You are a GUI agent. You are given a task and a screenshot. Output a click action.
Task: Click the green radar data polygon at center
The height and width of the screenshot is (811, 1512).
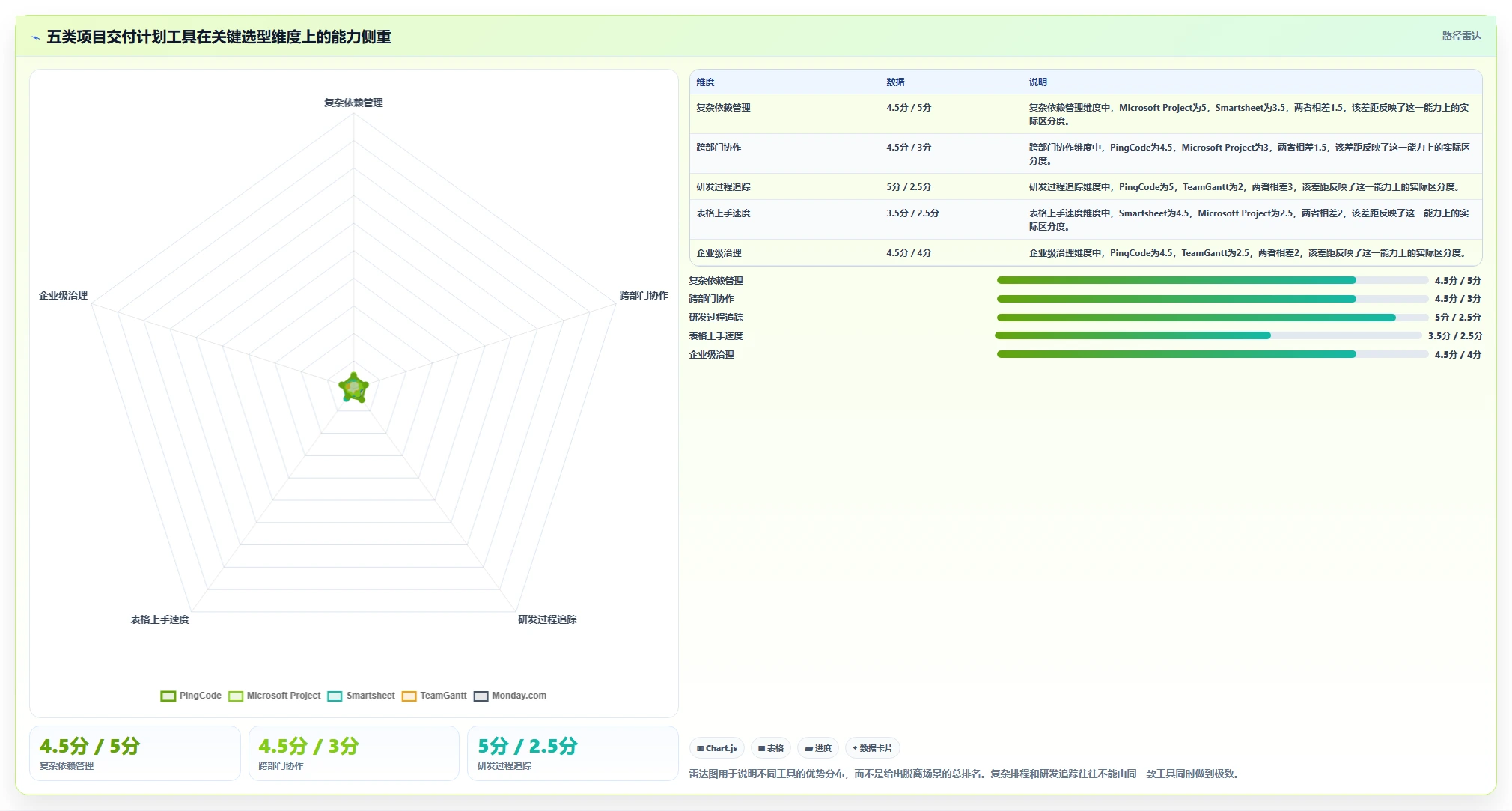pyautogui.click(x=353, y=388)
